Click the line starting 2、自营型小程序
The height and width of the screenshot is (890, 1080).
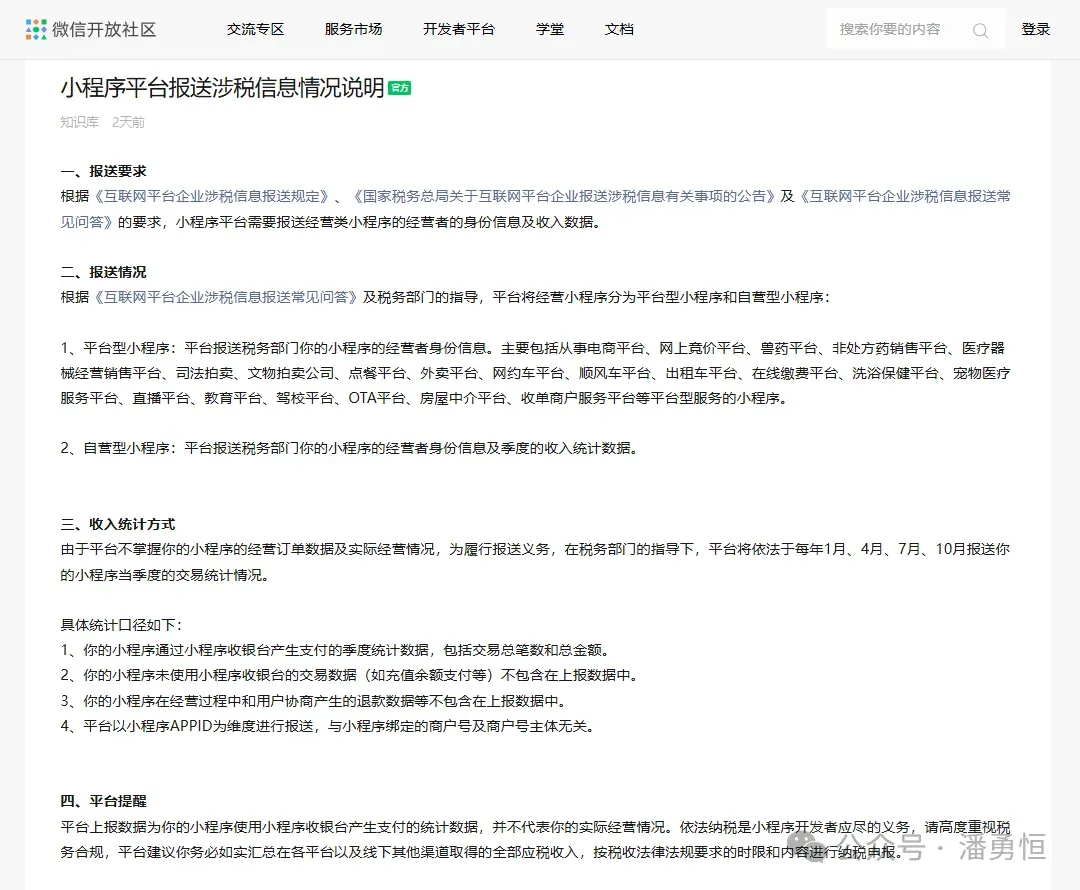pos(349,448)
